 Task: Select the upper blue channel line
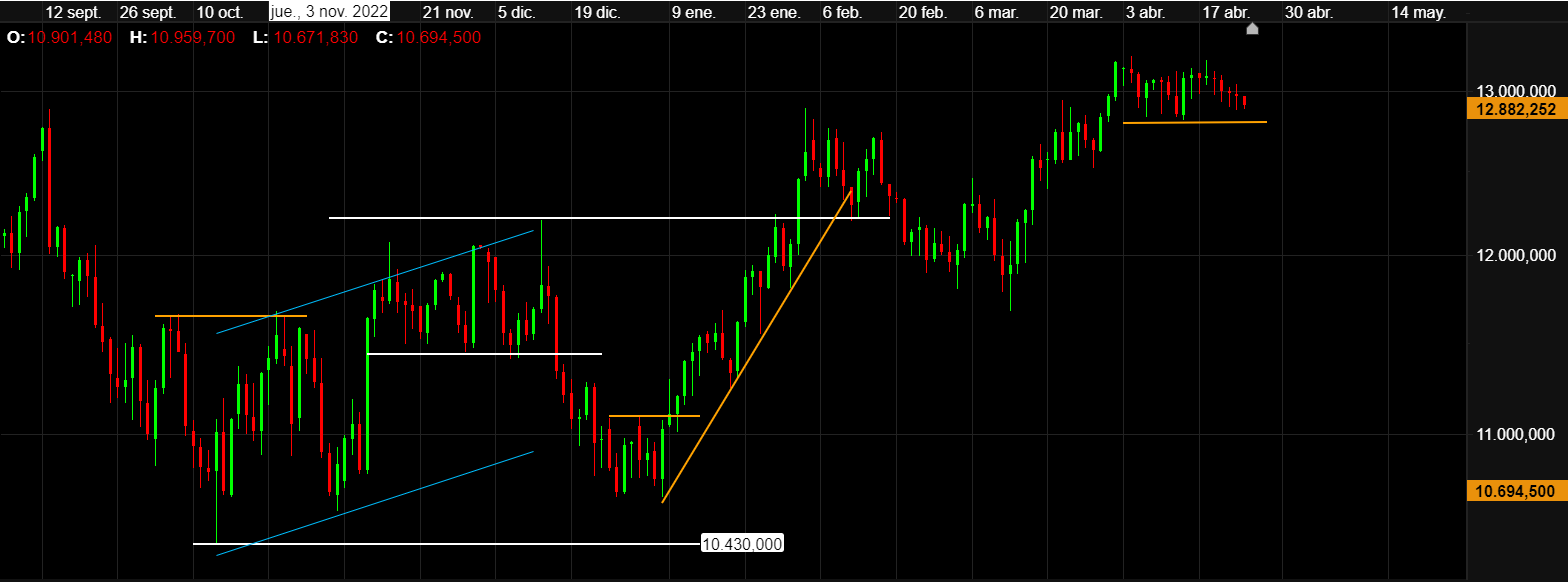(x=375, y=282)
